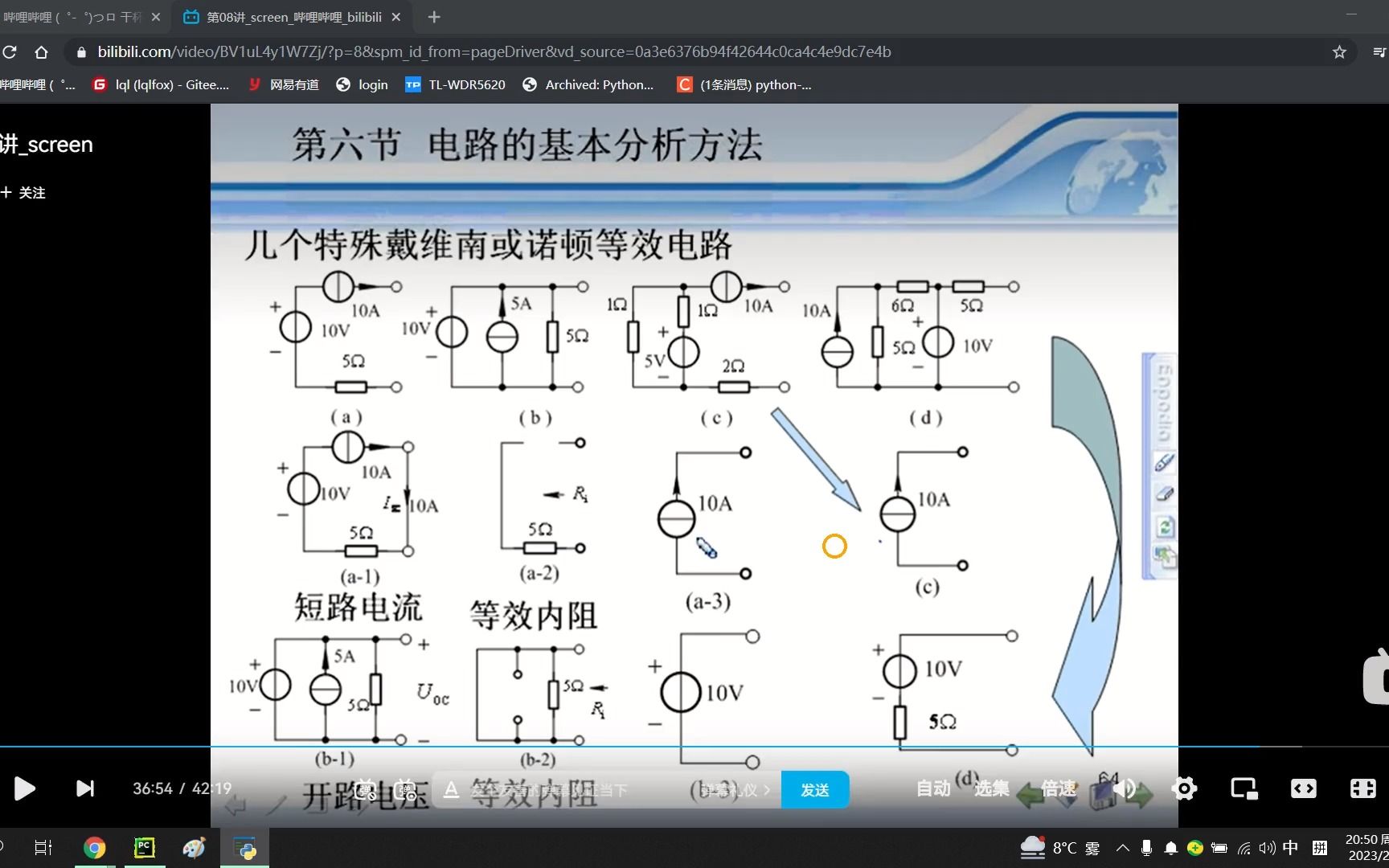Open the notification bell tray icon

[x=1171, y=848]
